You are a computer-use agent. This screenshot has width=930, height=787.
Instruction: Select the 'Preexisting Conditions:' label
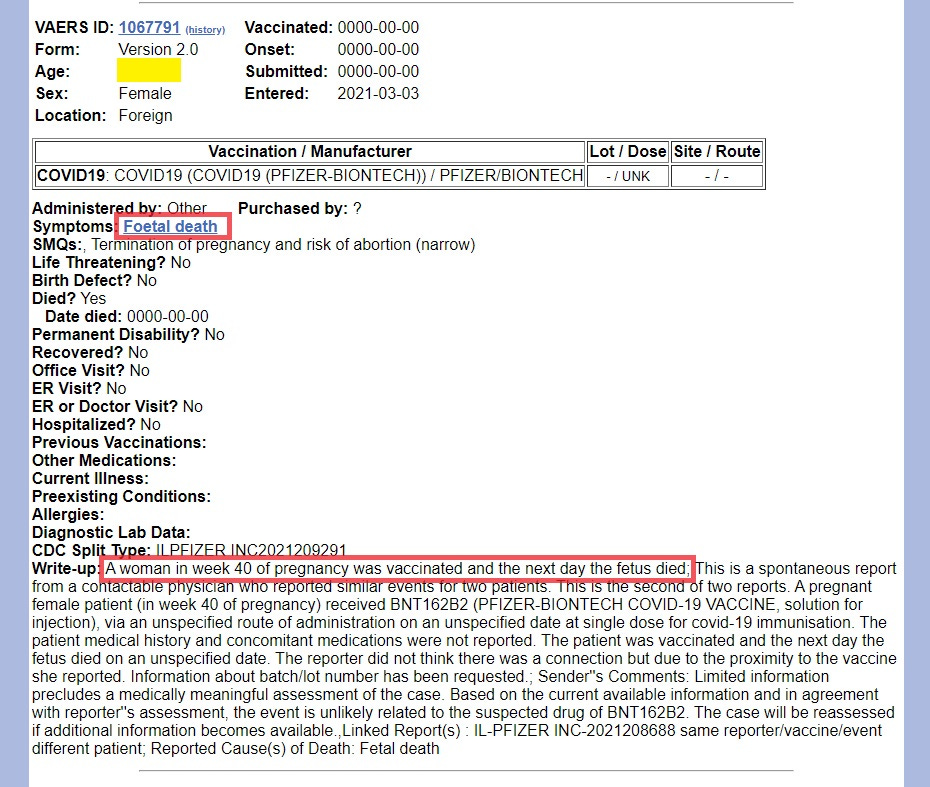pyautogui.click(x=122, y=496)
